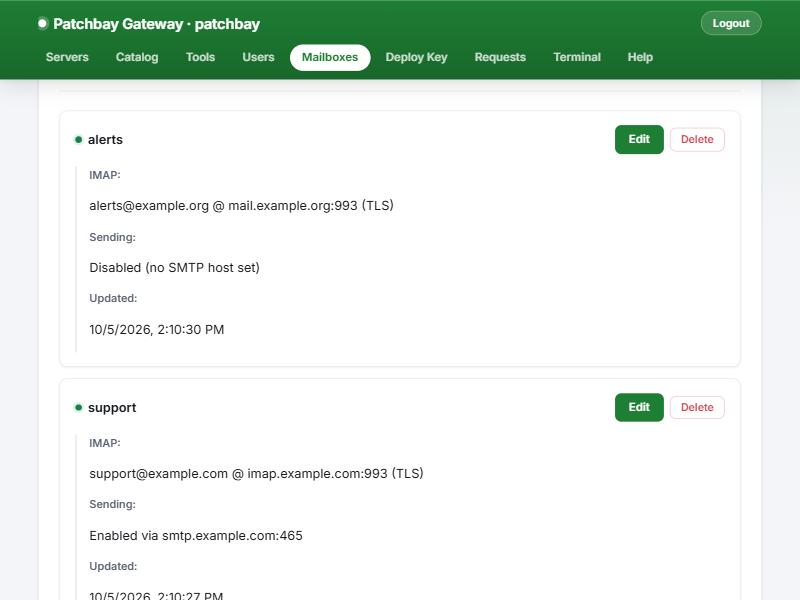The height and width of the screenshot is (600, 800).
Task: Edit the support mailbox
Action: click(x=639, y=407)
